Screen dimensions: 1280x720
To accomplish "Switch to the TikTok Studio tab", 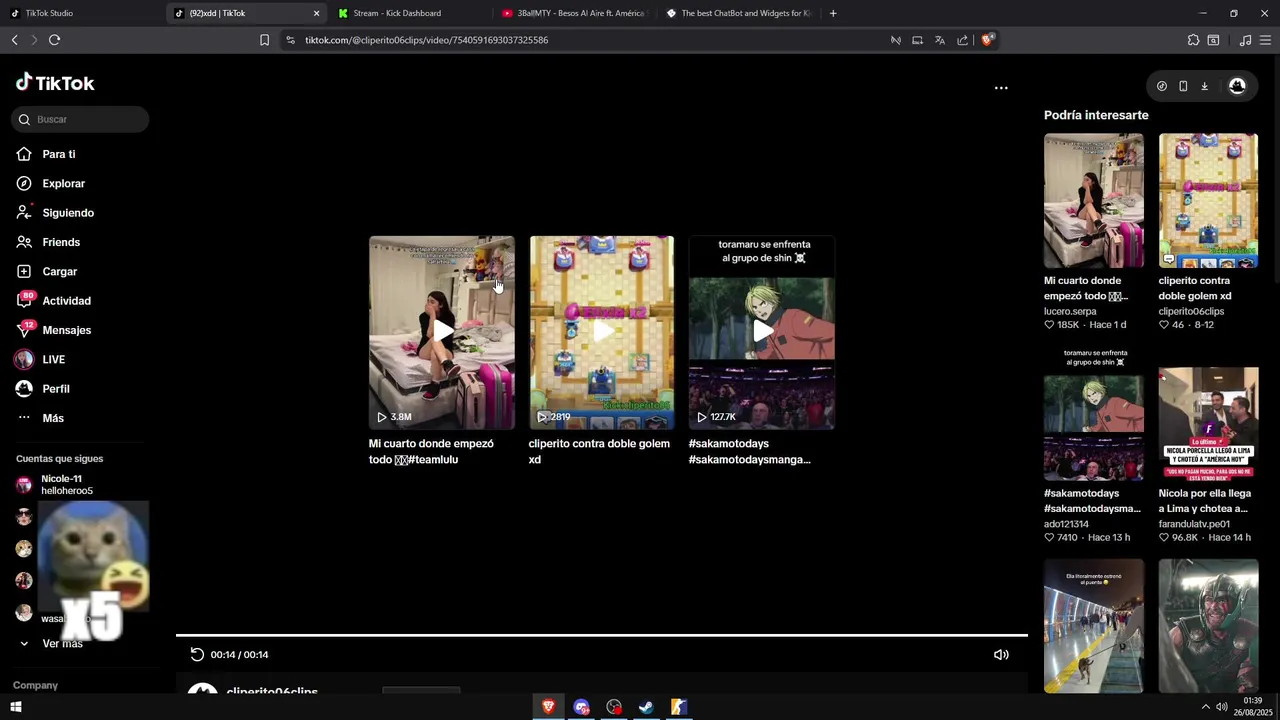I will pos(82,13).
